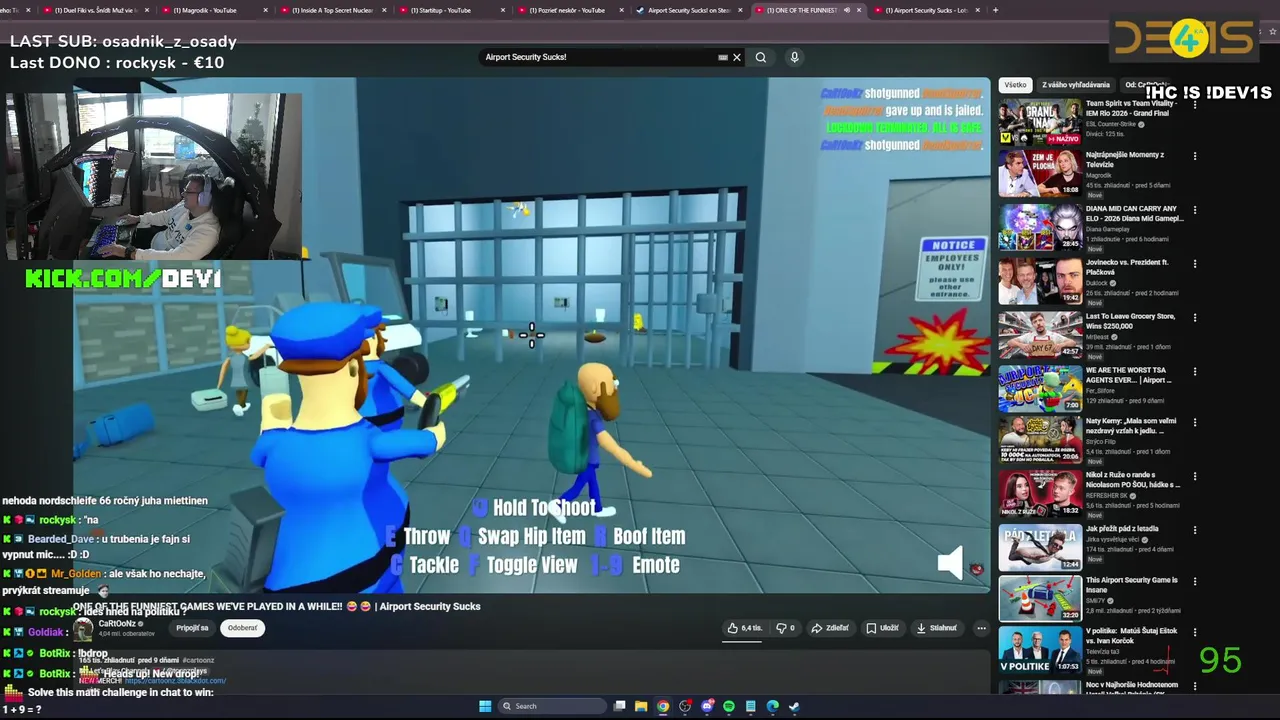Viewport: 1280px width, 720px height.
Task: Switch to Pozrieť neskôr - YouTube tab
Action: (569, 10)
